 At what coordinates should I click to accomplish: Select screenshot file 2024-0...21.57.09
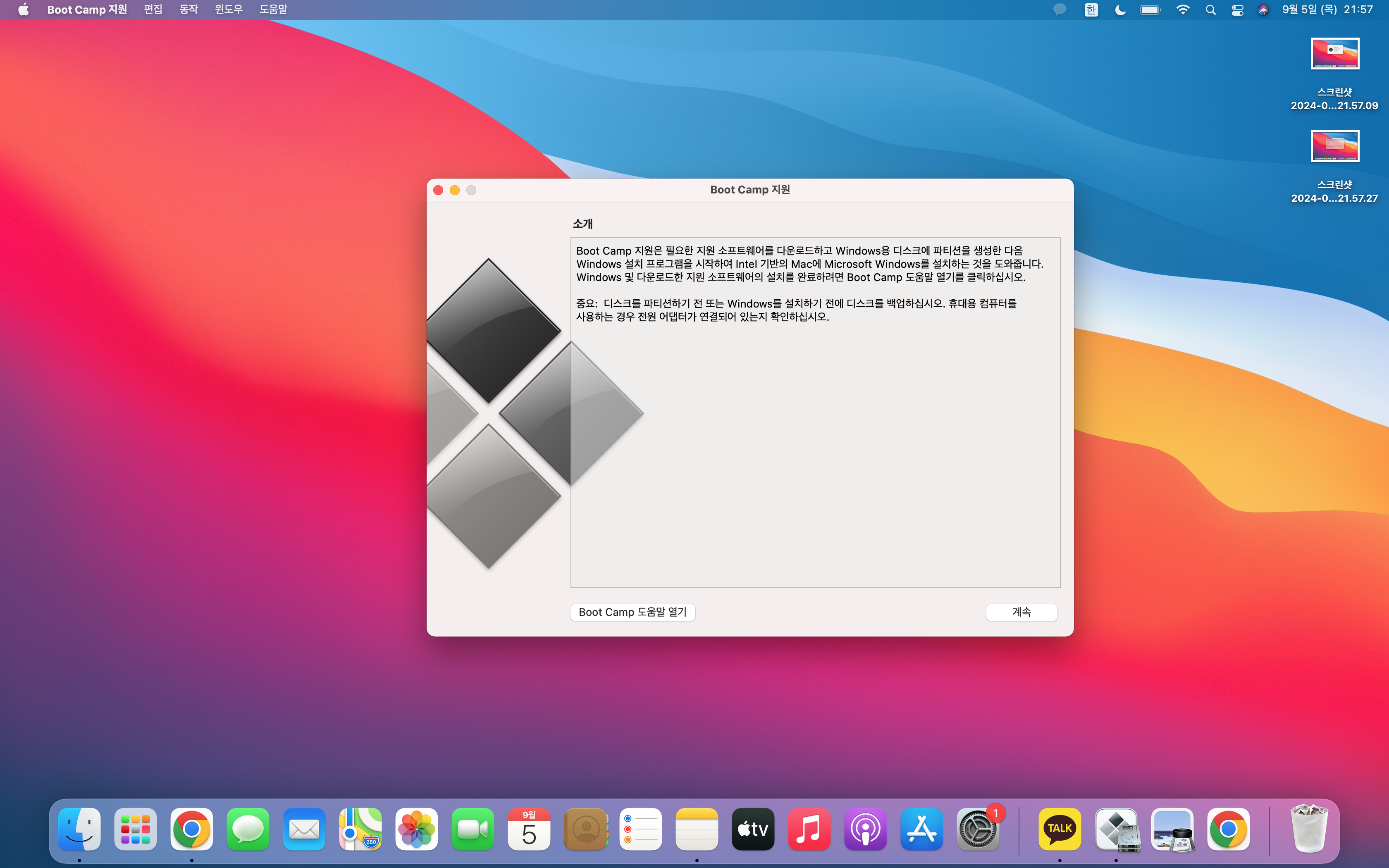click(x=1334, y=75)
